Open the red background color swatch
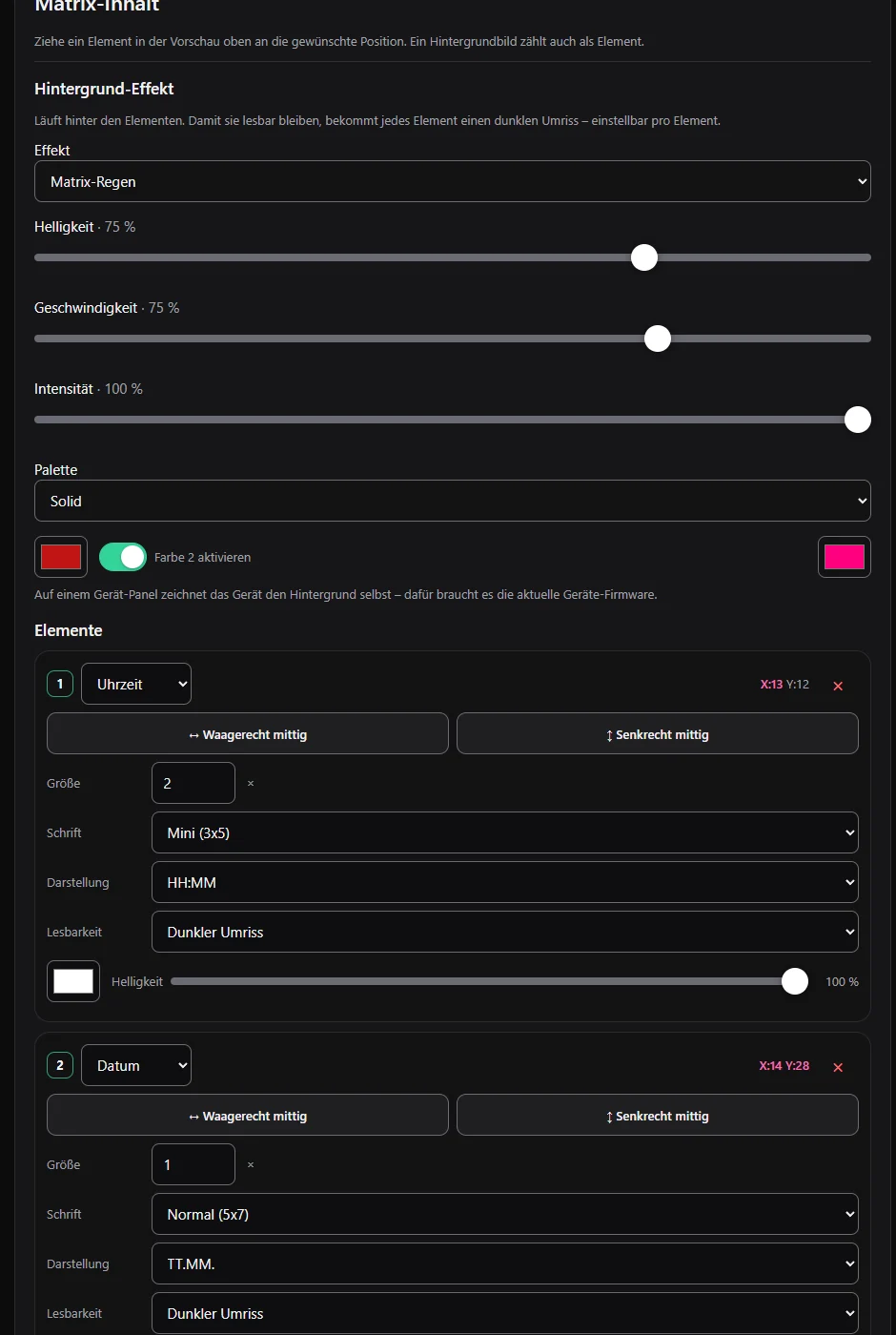Viewport: 896px width, 1335px height. tap(61, 557)
